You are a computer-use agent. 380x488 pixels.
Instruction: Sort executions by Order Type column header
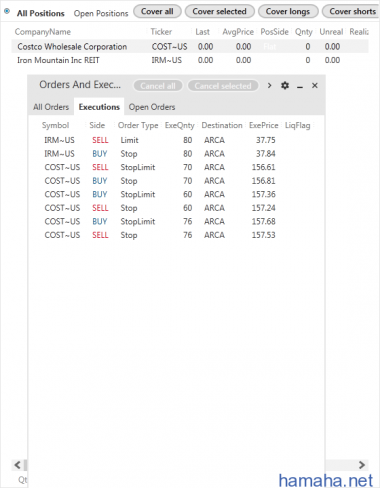click(x=138, y=125)
